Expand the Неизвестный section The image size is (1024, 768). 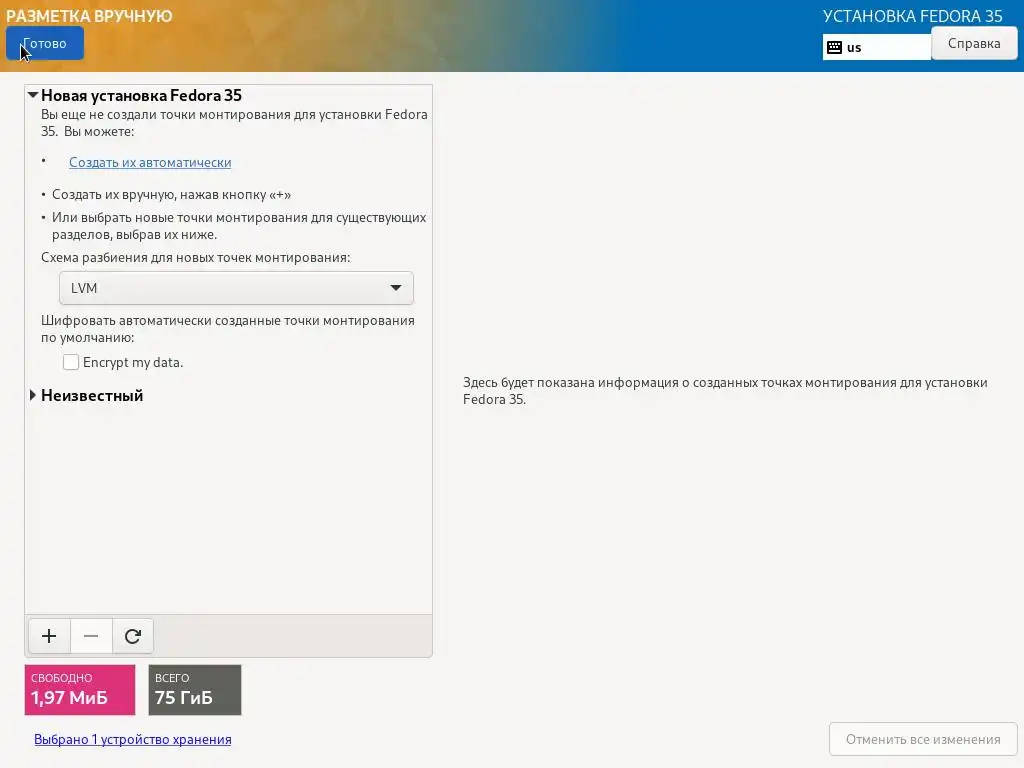coord(33,395)
